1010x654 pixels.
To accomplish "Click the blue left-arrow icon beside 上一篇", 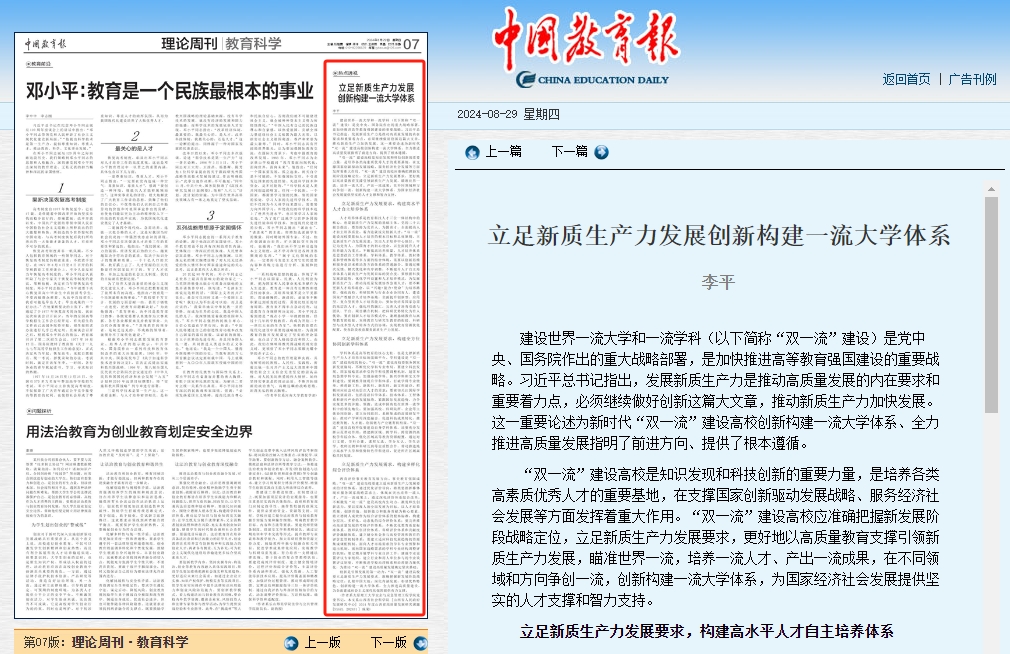I will [x=472, y=152].
